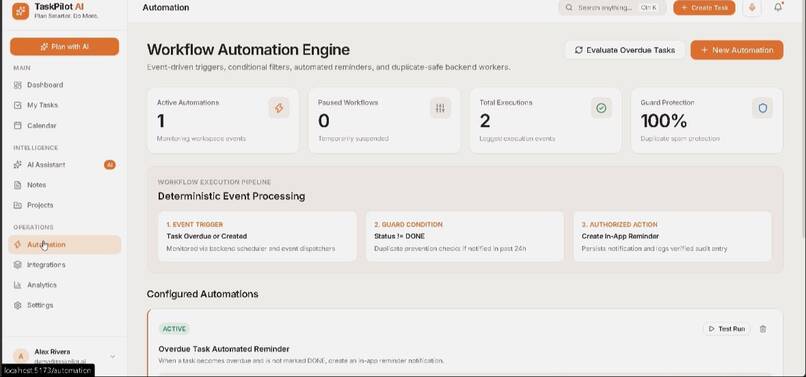Click the New Automation button

click(x=737, y=50)
